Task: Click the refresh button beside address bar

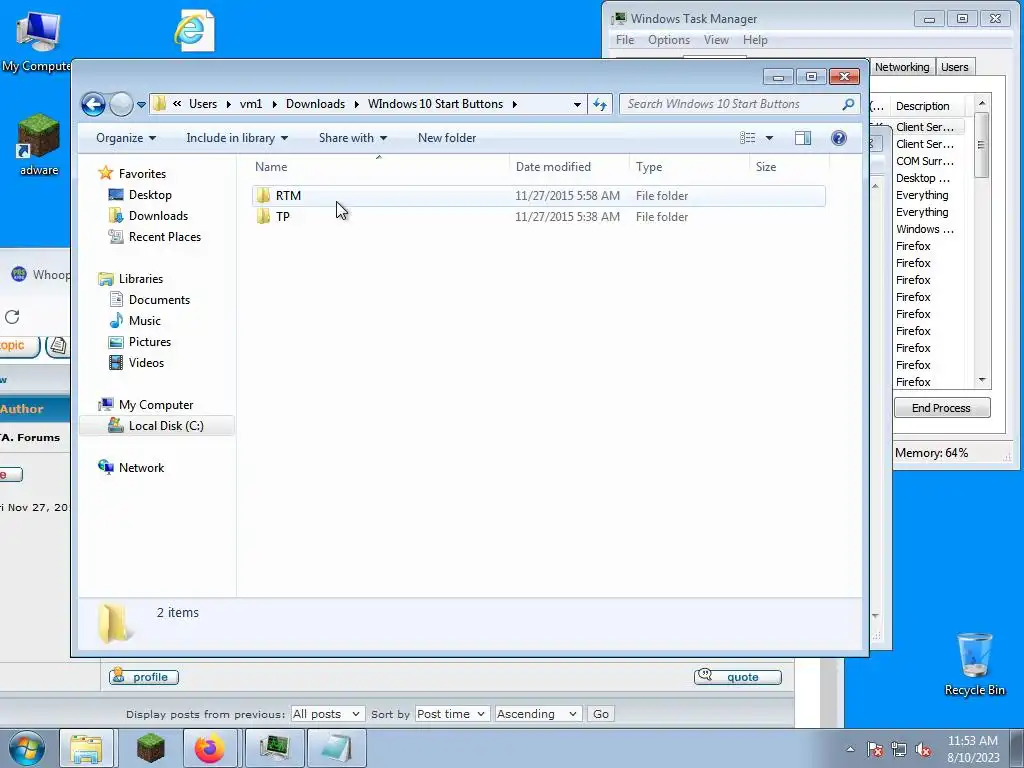Action: tap(600, 104)
